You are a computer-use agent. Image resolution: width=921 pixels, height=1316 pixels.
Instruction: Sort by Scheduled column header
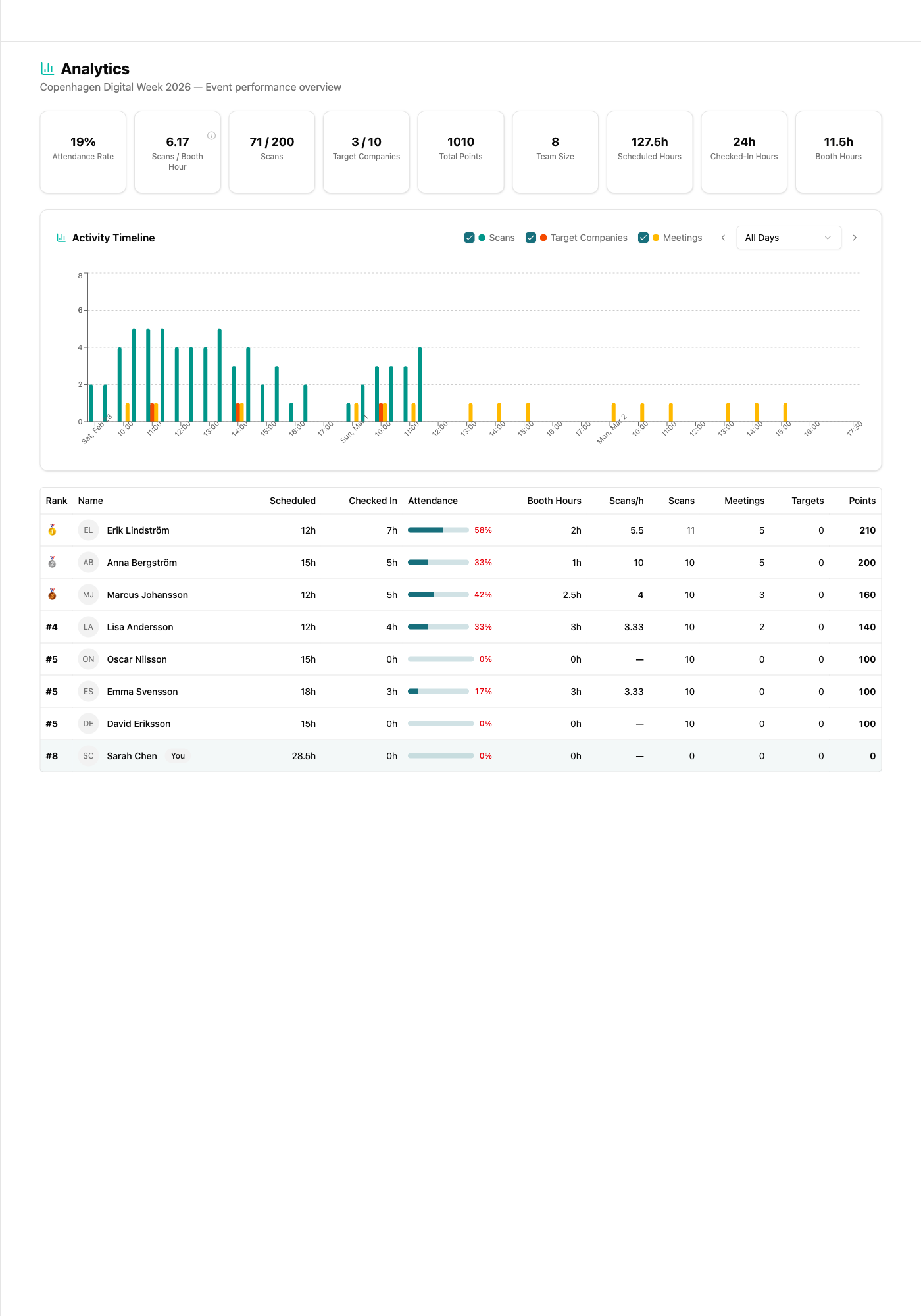[293, 501]
